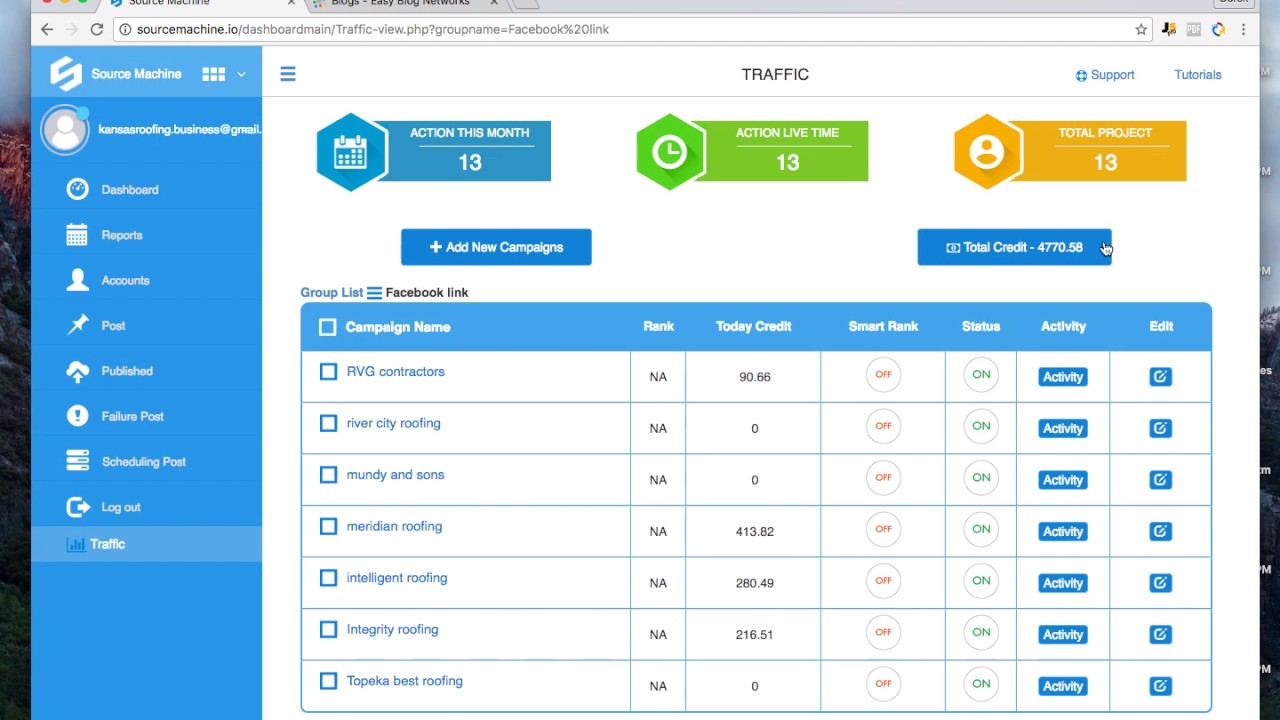Open Activity for river city roofing

(1062, 428)
